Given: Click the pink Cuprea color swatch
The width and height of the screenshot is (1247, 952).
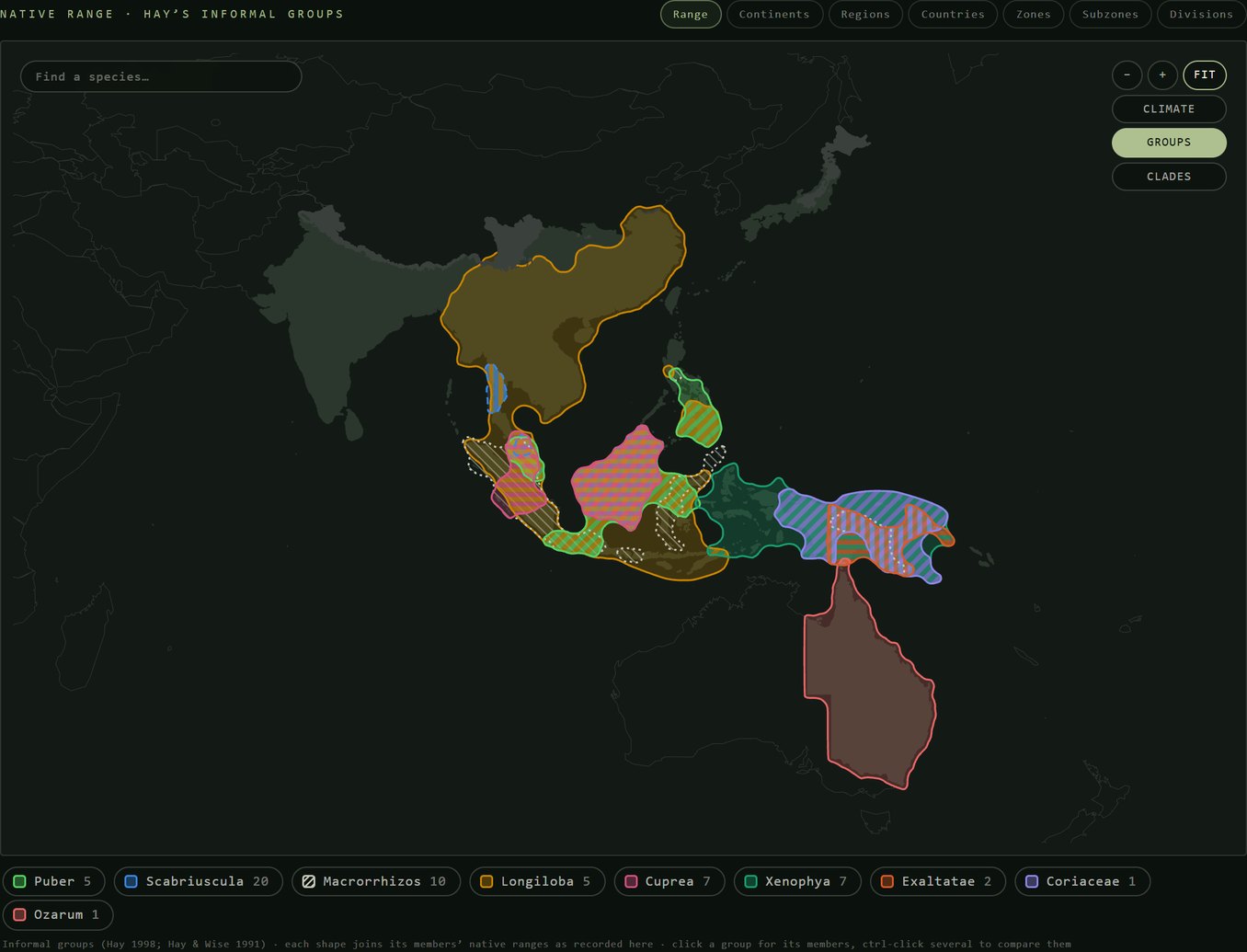Looking at the screenshot, I should 631,881.
